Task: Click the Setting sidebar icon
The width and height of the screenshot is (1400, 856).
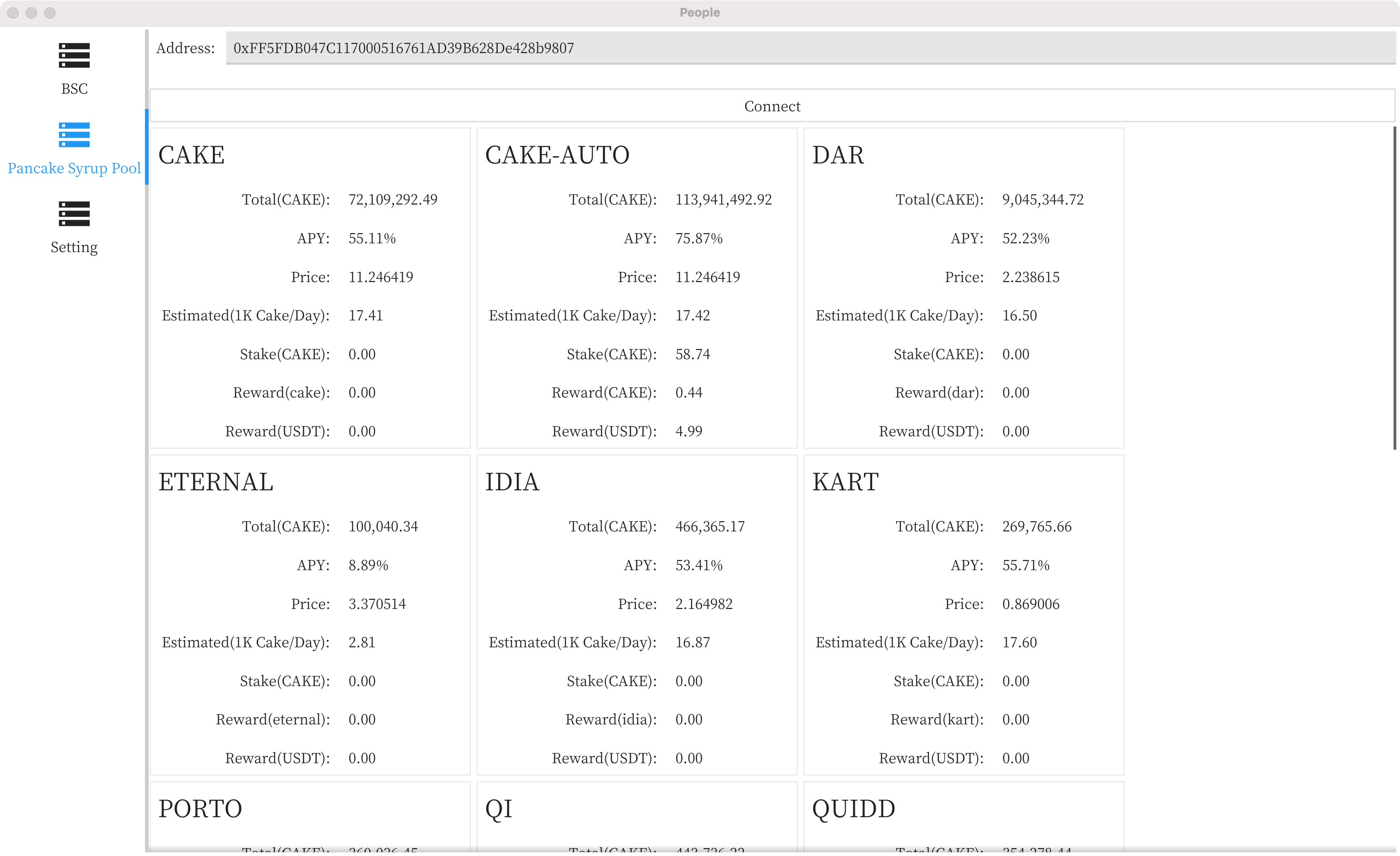Action: [x=74, y=214]
